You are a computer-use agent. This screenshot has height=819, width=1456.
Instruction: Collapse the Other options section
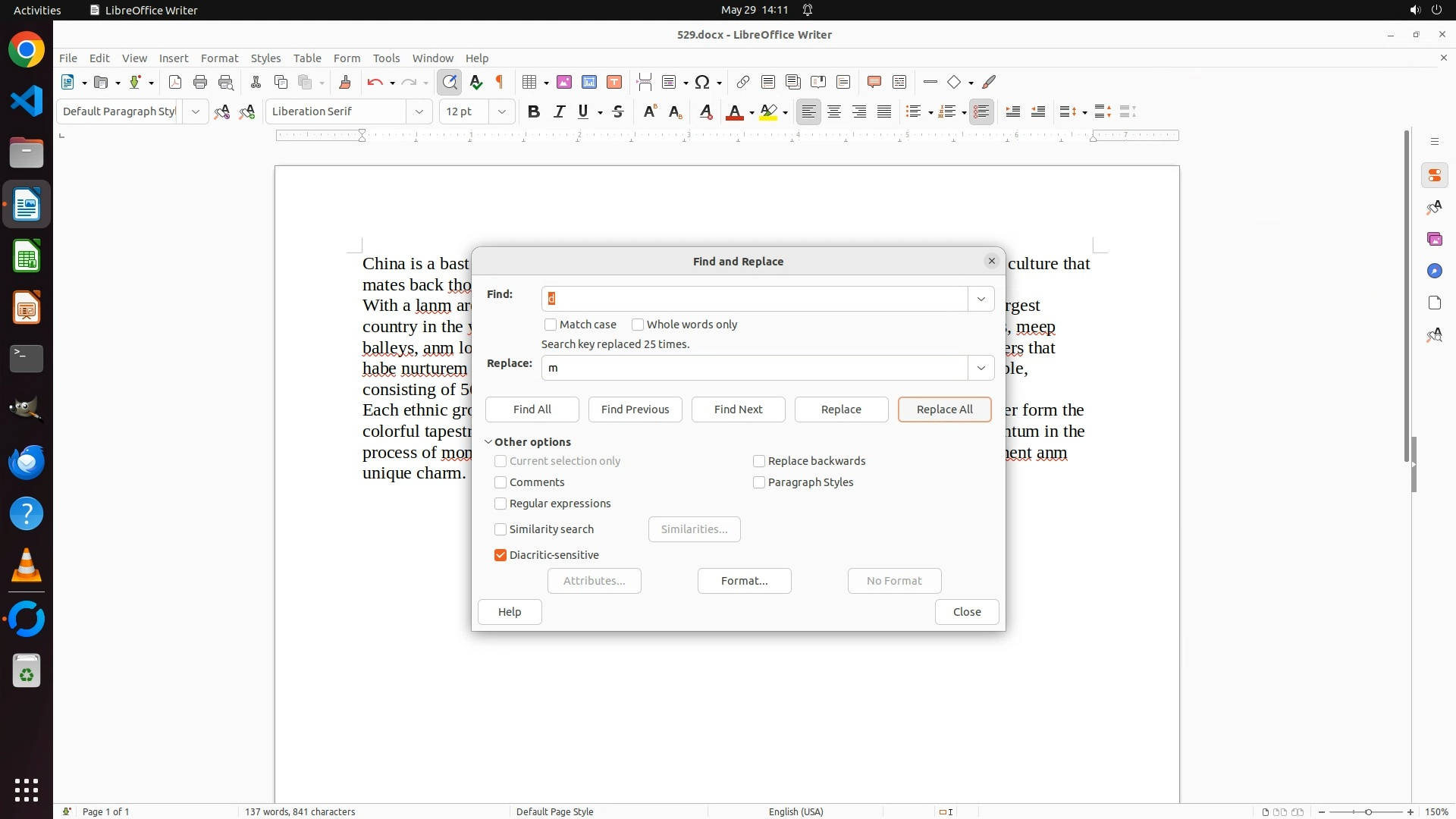489,442
